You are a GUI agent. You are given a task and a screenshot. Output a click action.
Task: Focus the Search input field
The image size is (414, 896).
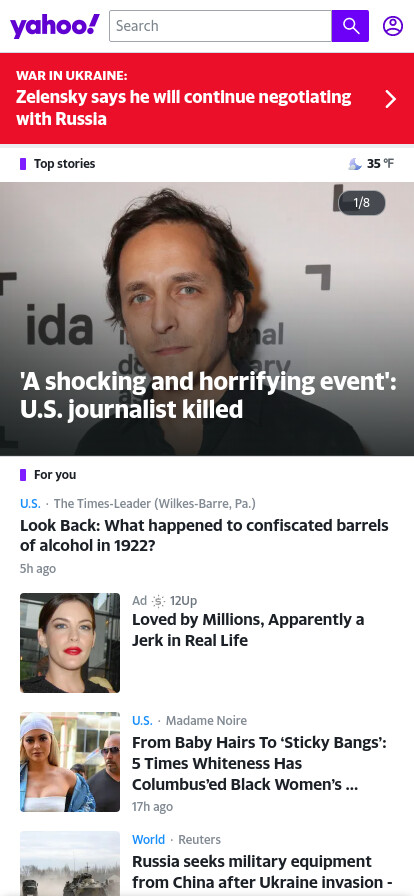[x=221, y=26]
